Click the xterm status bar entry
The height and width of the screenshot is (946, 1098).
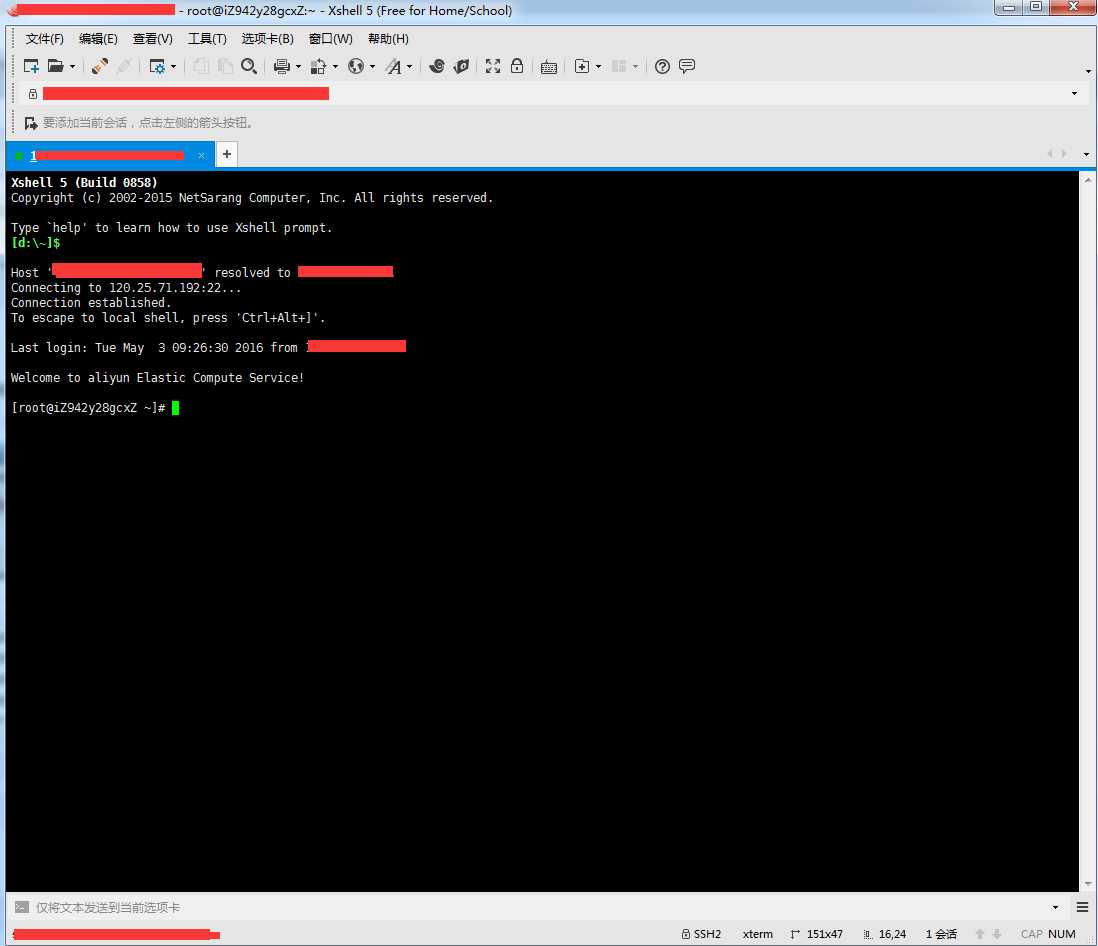[758, 934]
